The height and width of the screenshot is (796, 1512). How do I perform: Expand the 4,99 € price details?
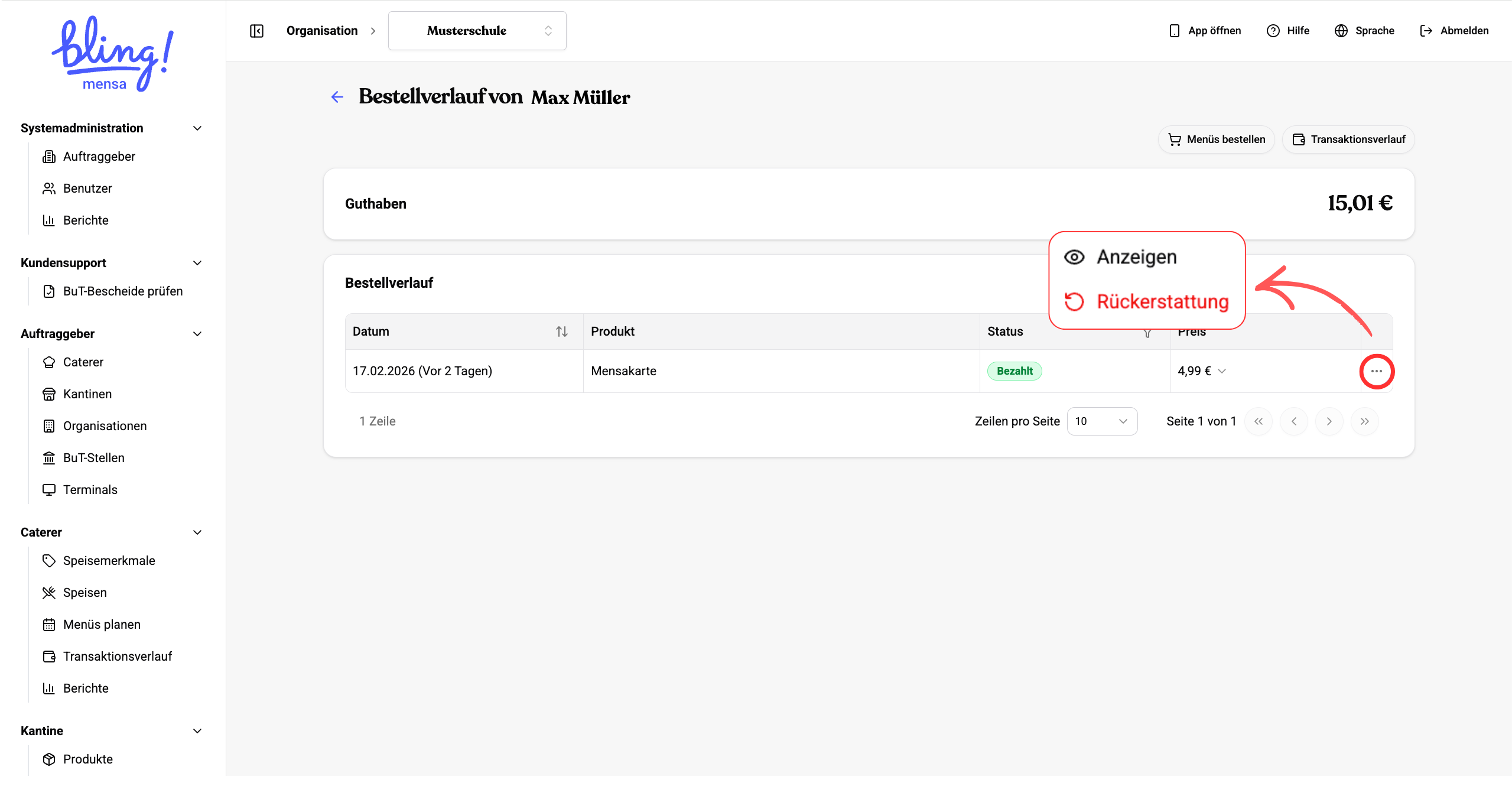point(1222,371)
